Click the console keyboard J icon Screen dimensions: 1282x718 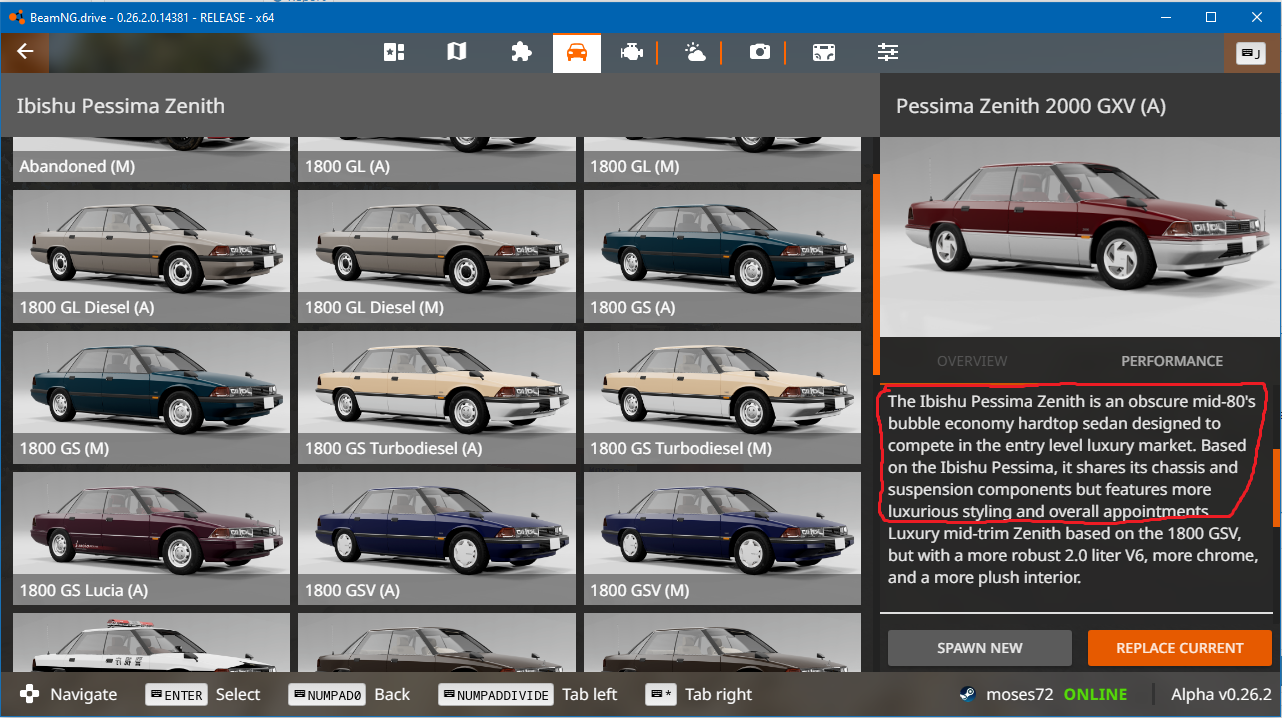(x=1251, y=53)
